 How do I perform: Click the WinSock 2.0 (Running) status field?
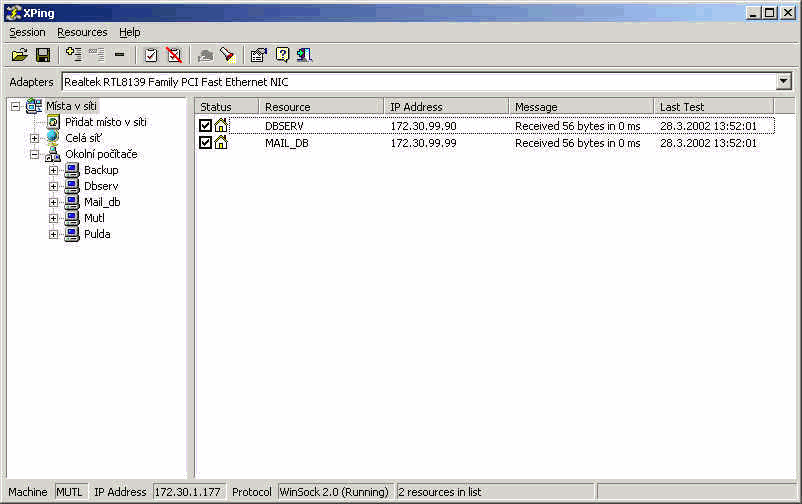(334, 492)
